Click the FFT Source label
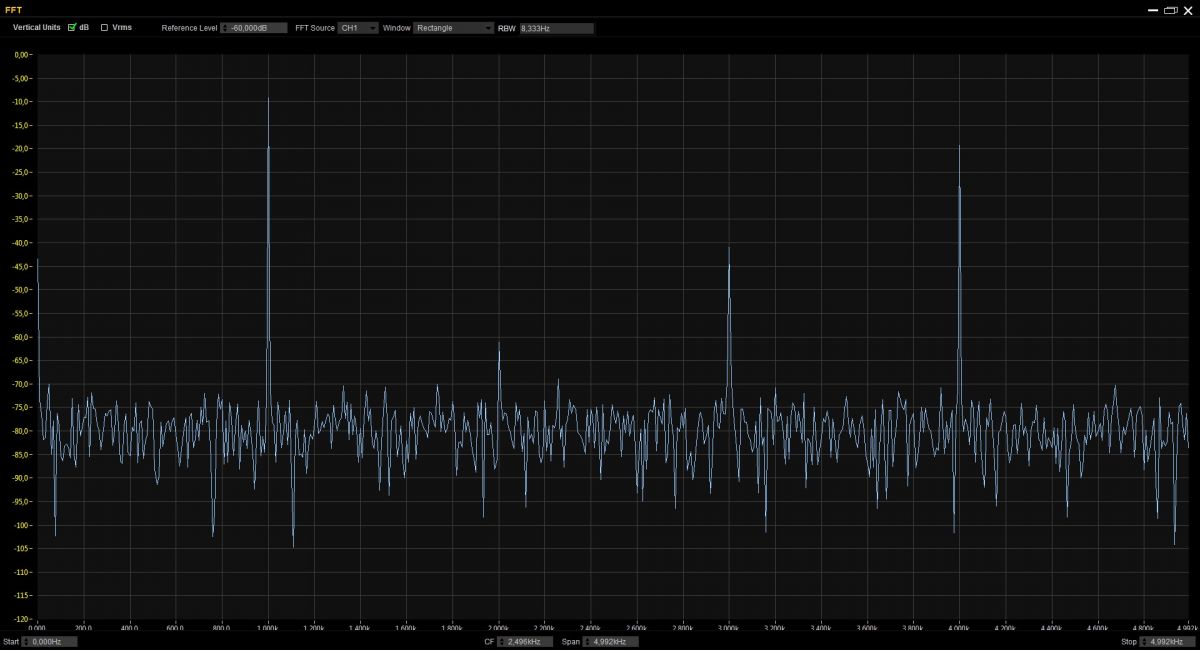 click(315, 28)
